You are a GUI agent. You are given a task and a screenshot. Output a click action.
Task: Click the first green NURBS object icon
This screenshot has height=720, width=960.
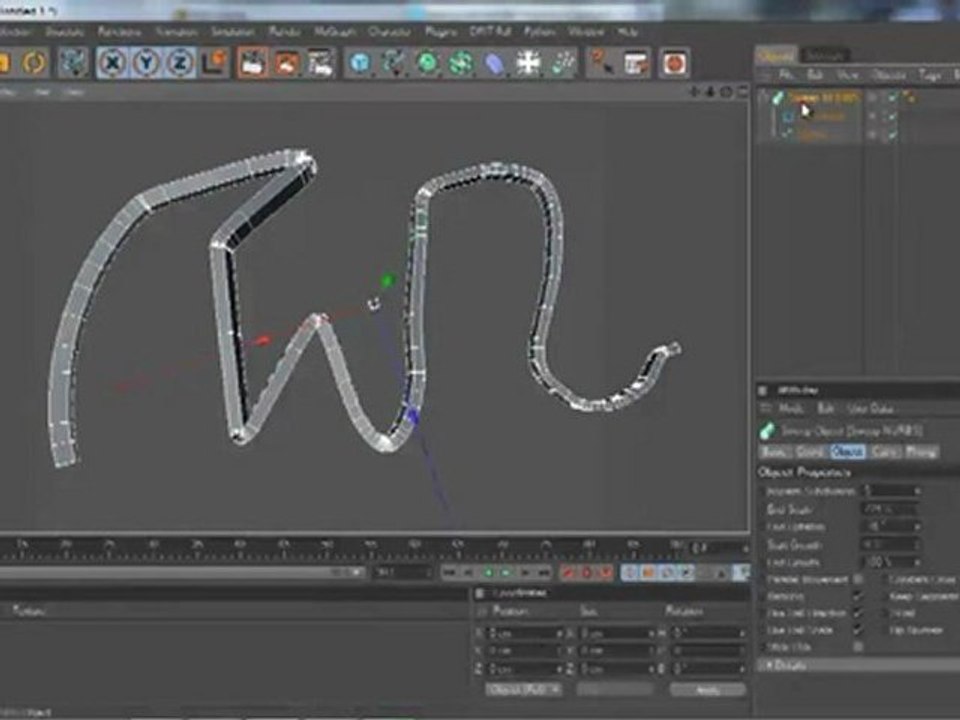click(427, 62)
